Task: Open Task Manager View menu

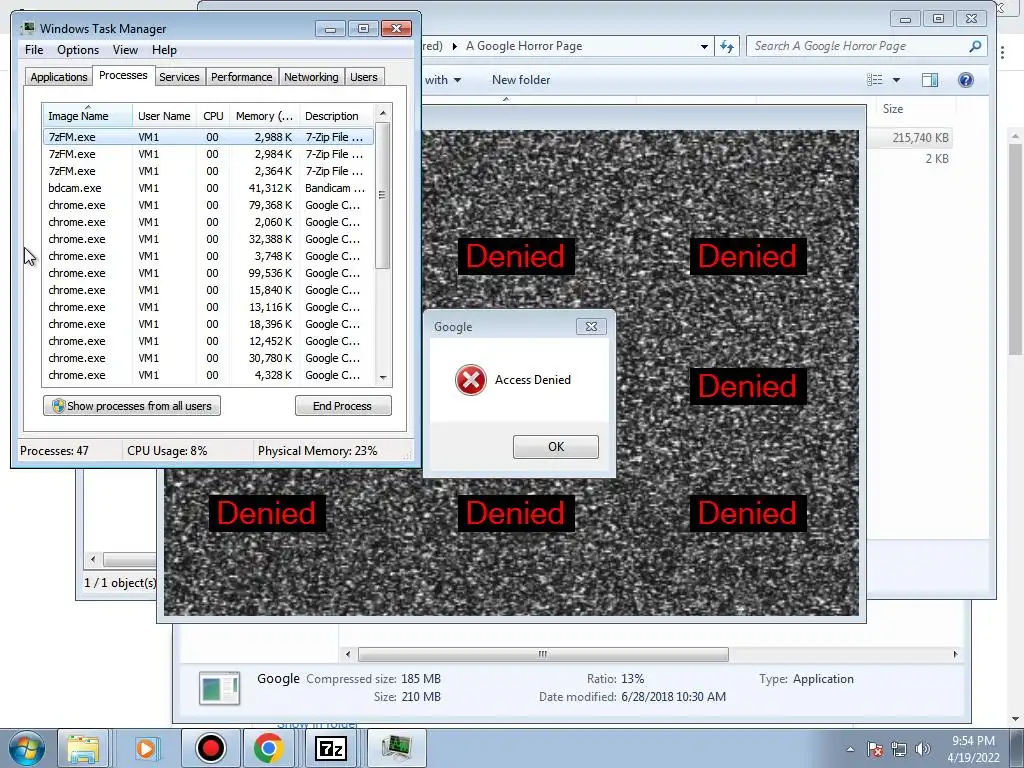Action: click(125, 50)
